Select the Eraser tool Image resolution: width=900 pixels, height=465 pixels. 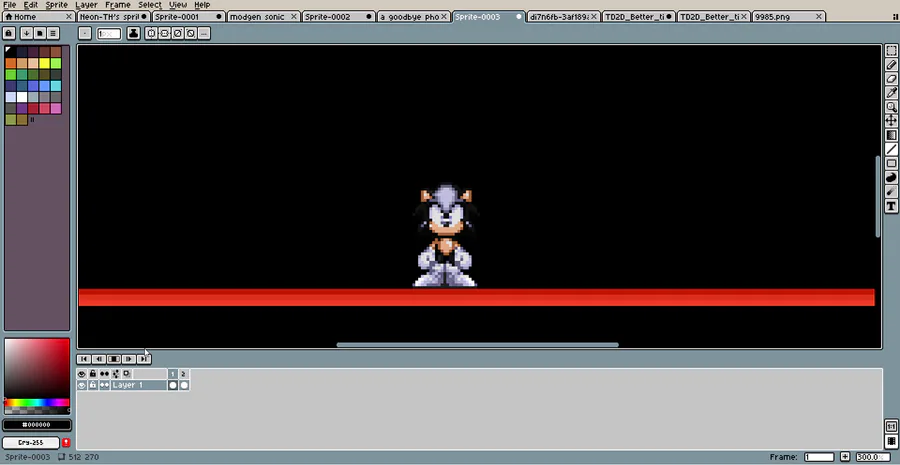click(x=891, y=79)
